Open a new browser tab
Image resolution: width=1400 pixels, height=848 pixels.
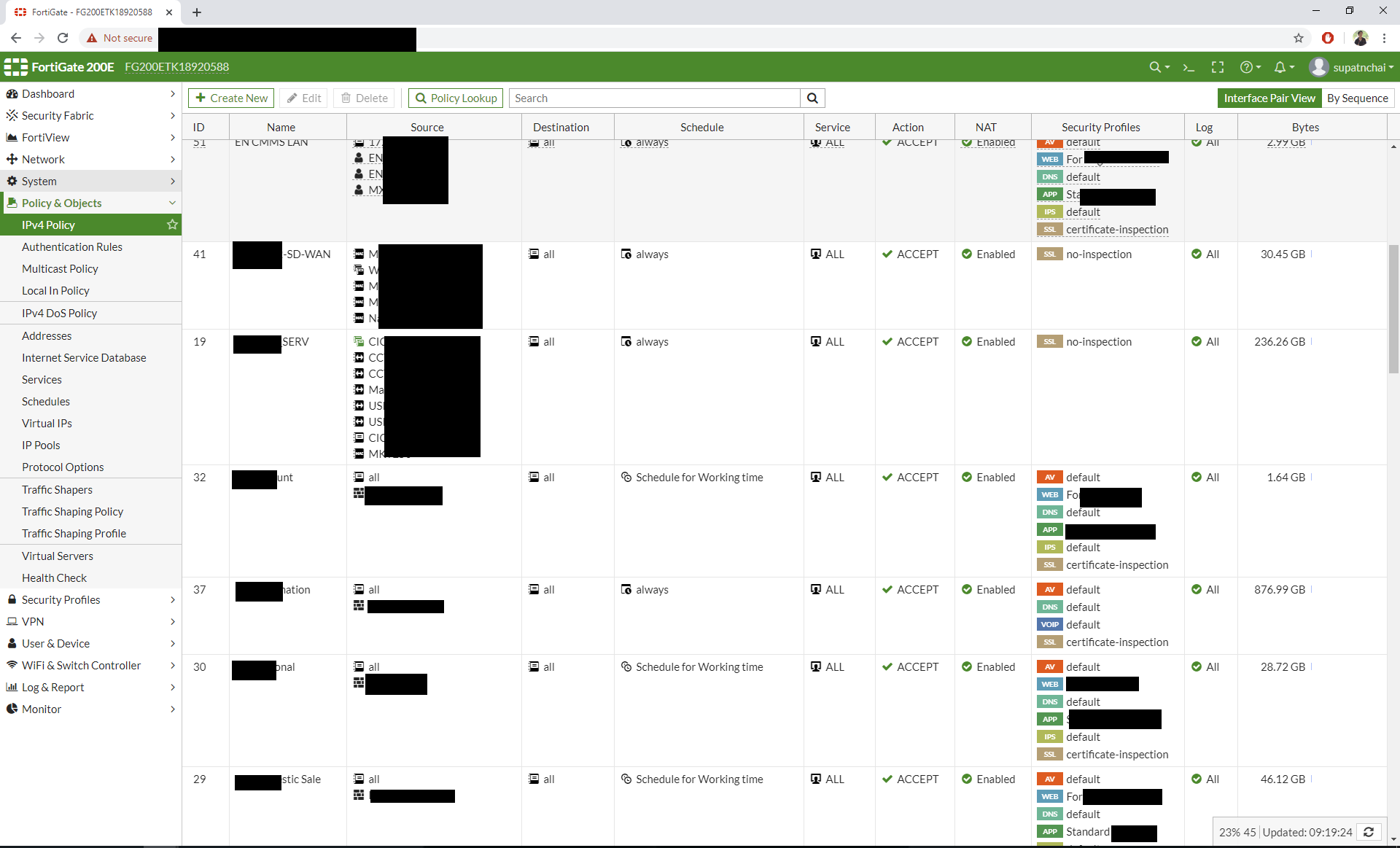pyautogui.click(x=197, y=12)
